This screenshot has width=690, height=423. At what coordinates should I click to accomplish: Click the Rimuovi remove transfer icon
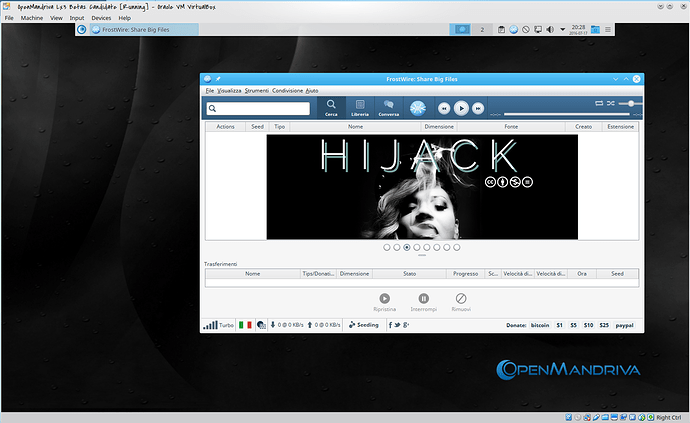461,298
